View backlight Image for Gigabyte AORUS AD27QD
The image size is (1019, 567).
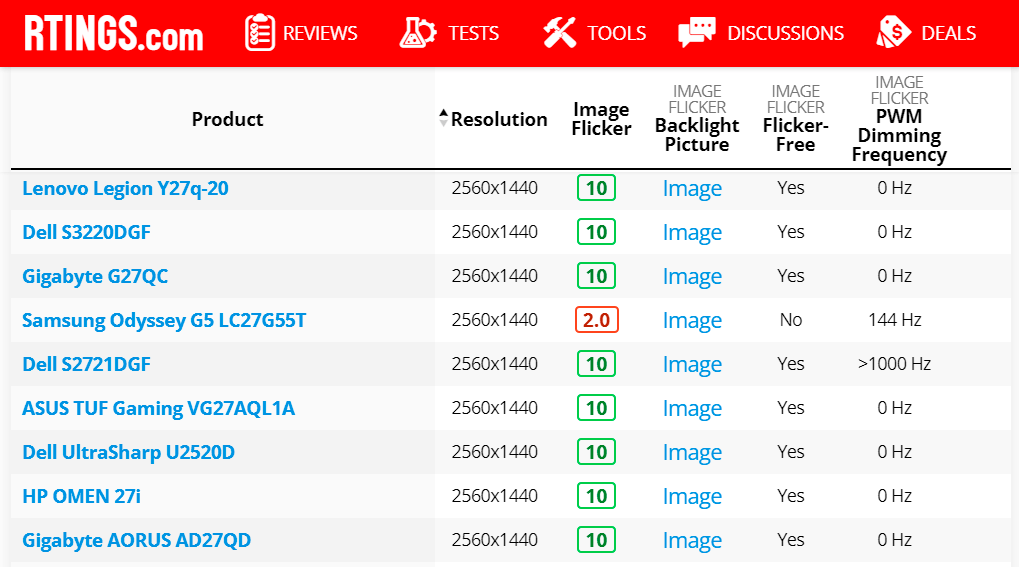pyautogui.click(x=692, y=541)
